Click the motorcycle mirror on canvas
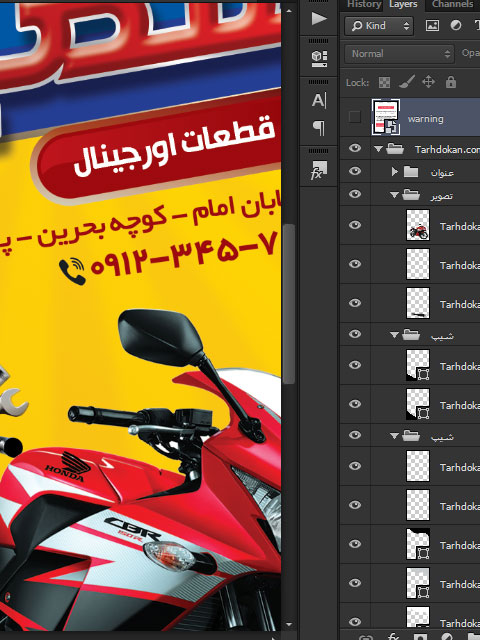The image size is (480, 640). point(160,336)
